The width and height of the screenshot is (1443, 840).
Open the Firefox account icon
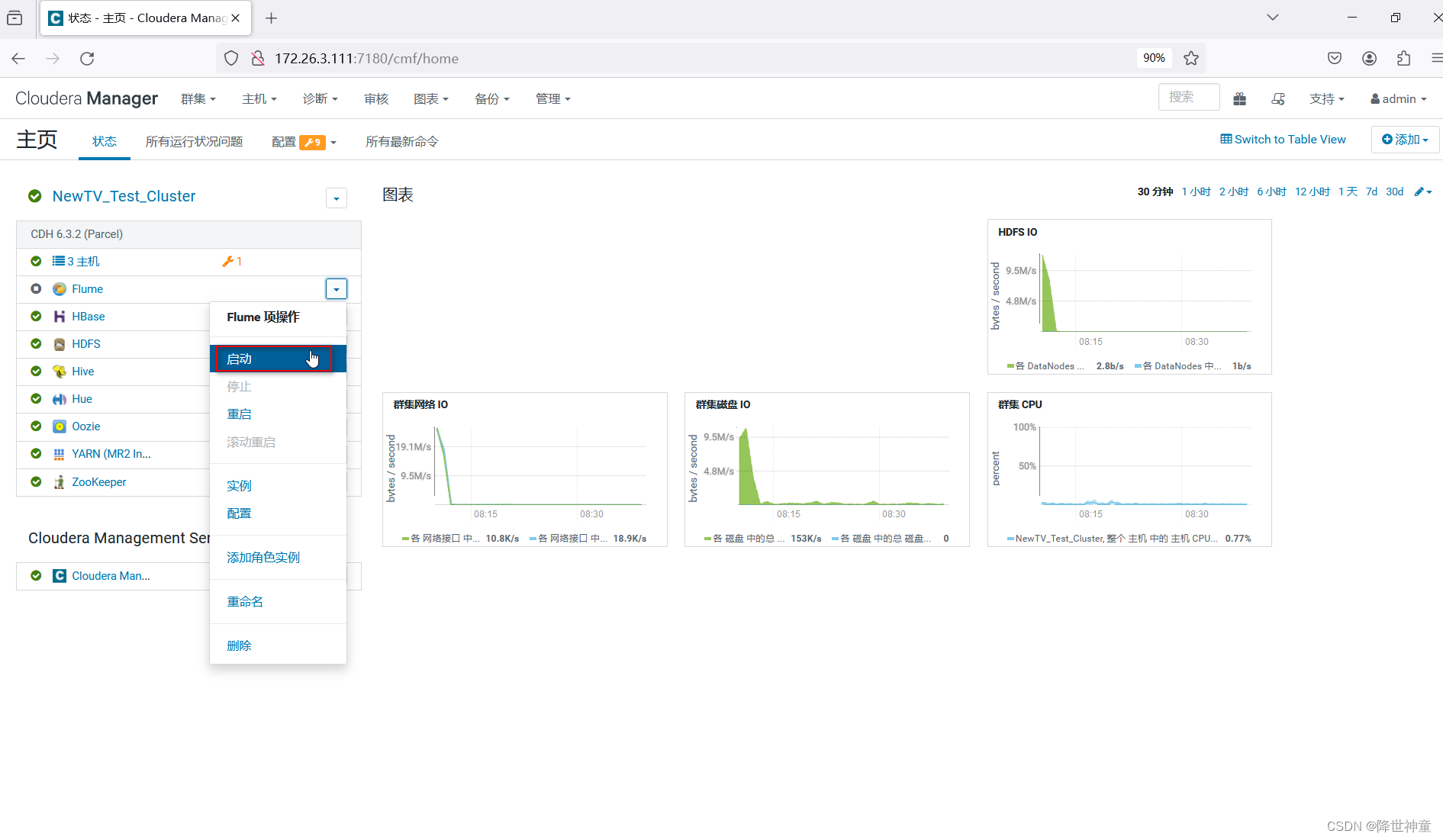pos(1370,58)
